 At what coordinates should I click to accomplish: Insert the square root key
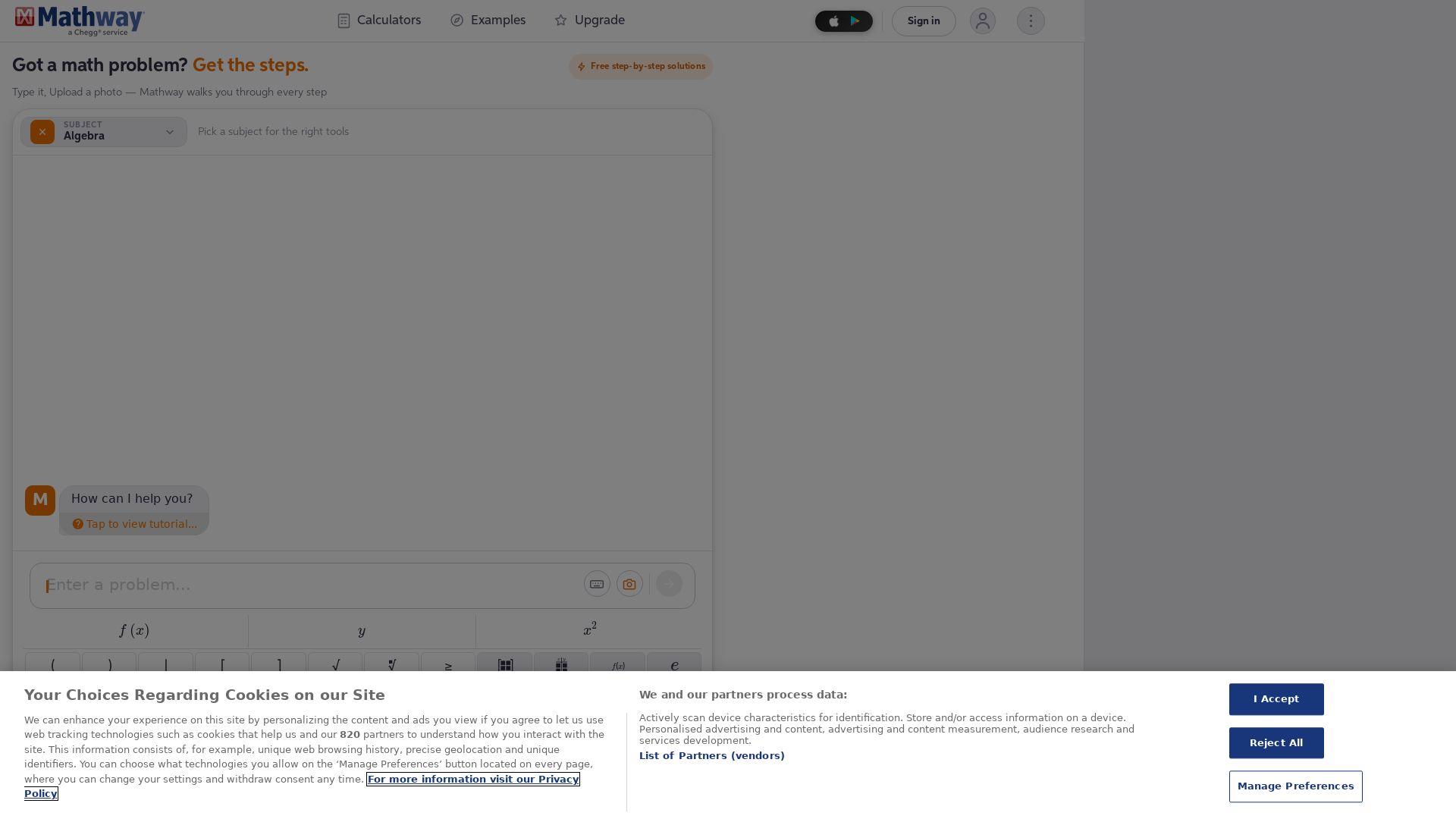pos(335,662)
